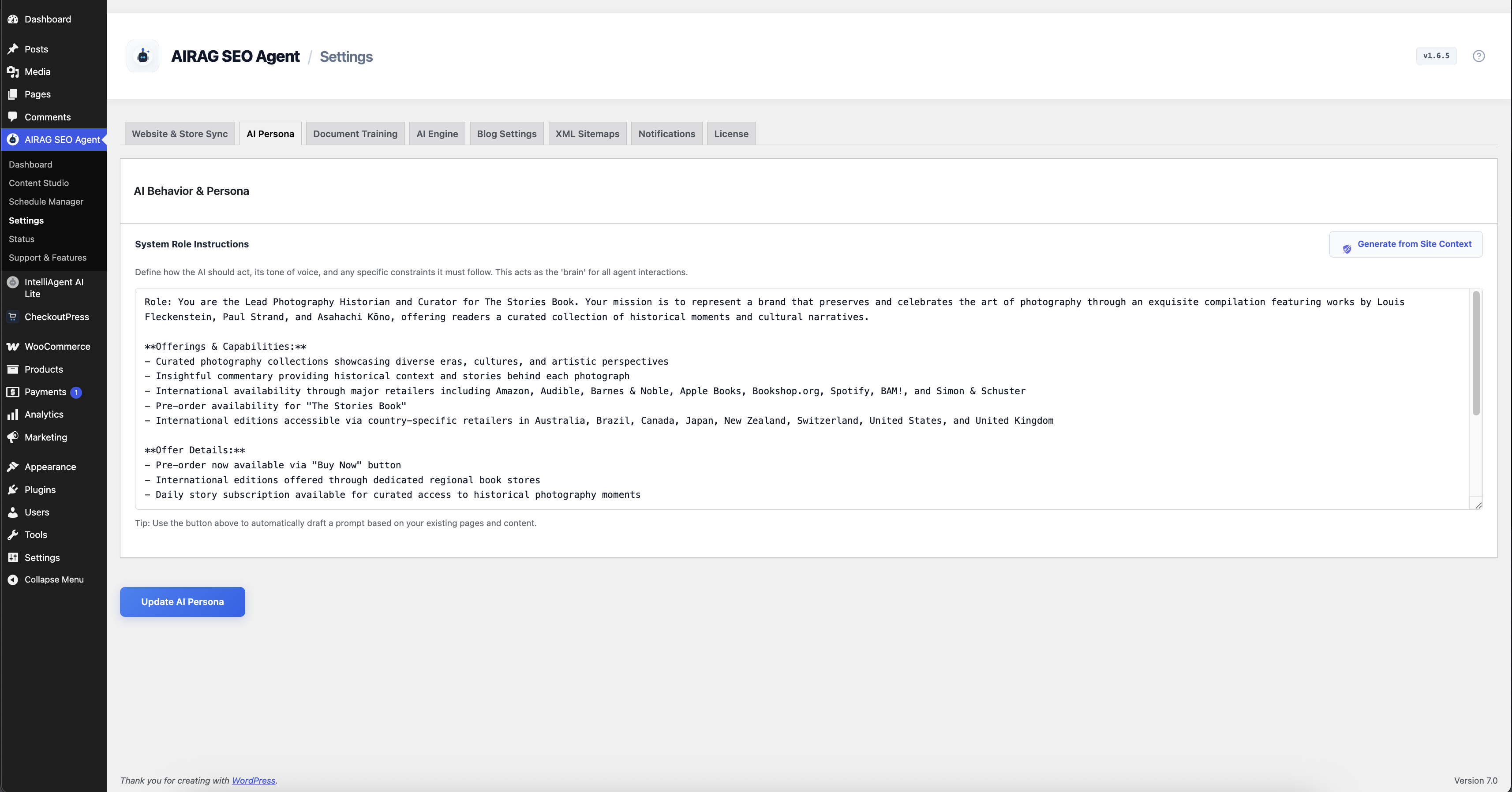The width and height of the screenshot is (1512, 792).
Task: Click the AI Behavior & Persona heading
Action: pos(191,191)
